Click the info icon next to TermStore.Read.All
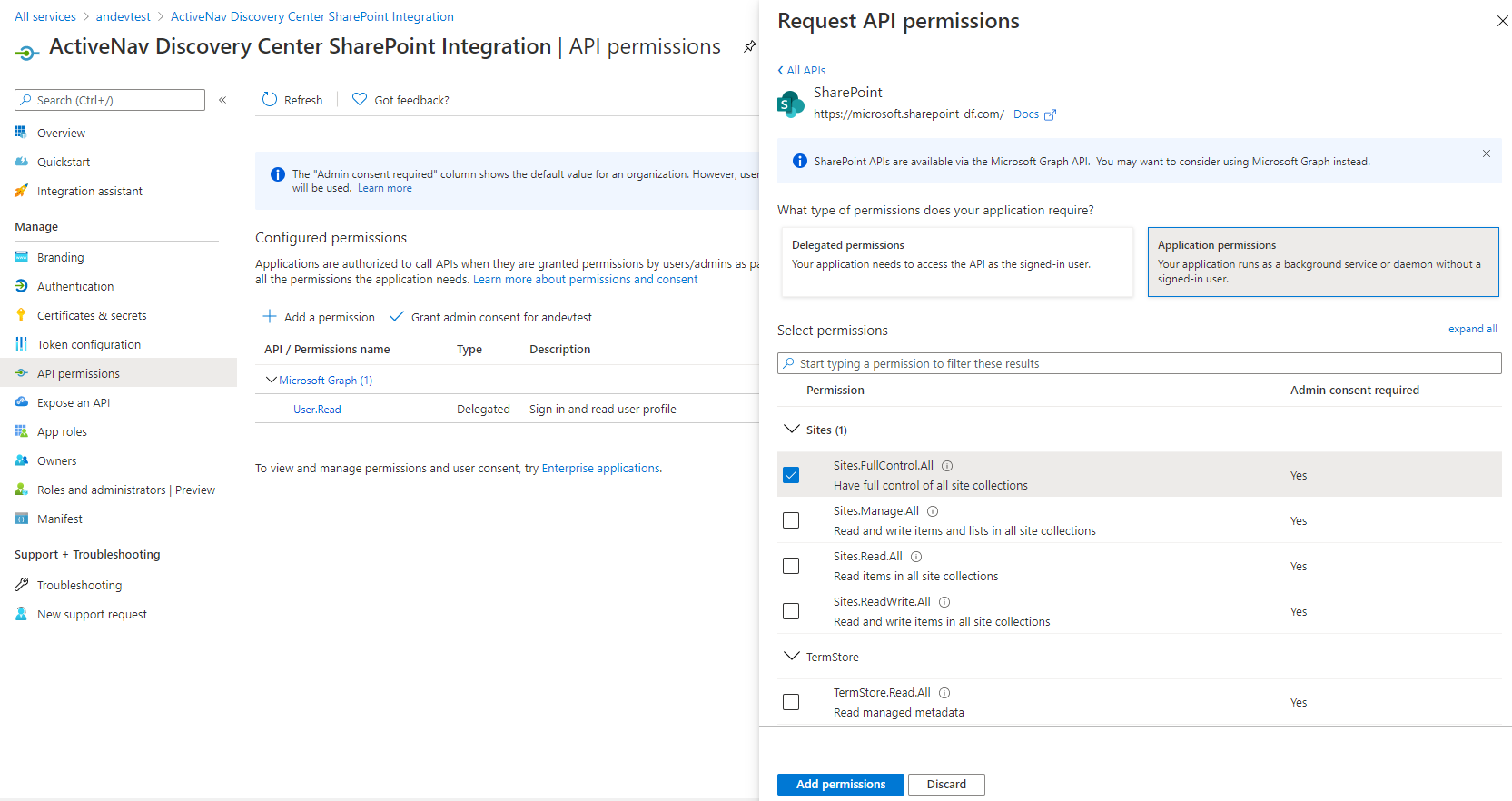Viewport: 1512px width, 801px height. click(944, 693)
